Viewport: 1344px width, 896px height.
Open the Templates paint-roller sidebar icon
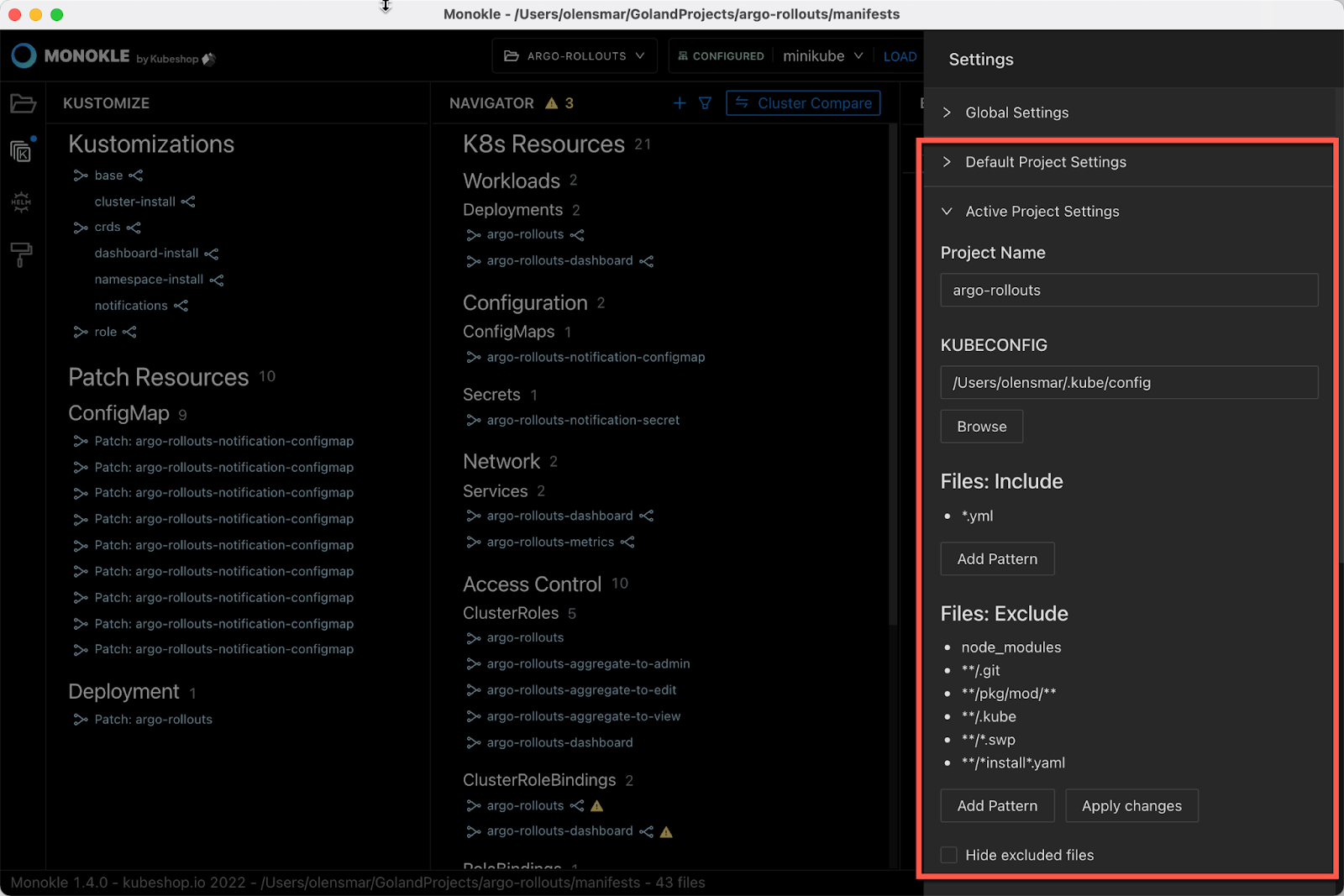(22, 254)
